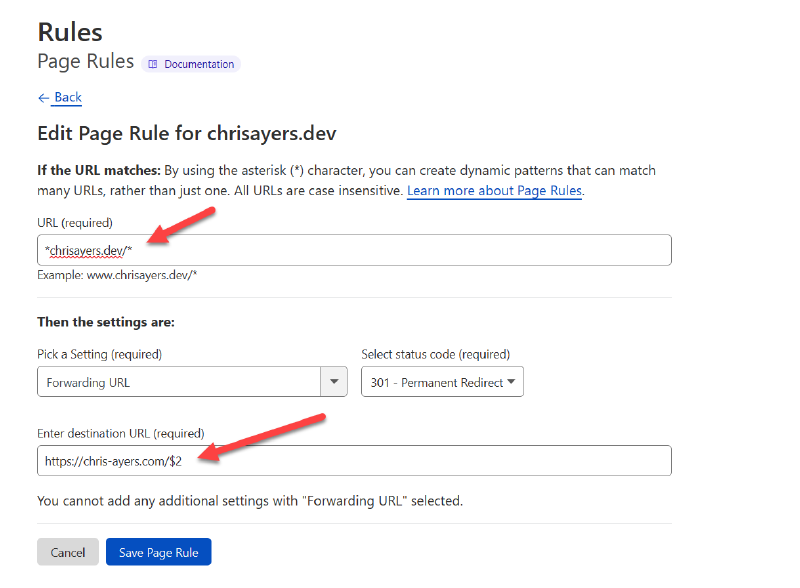Open the Pick a Setting dropdown showing Forwarding URL
800x588 pixels.
click(x=178, y=382)
